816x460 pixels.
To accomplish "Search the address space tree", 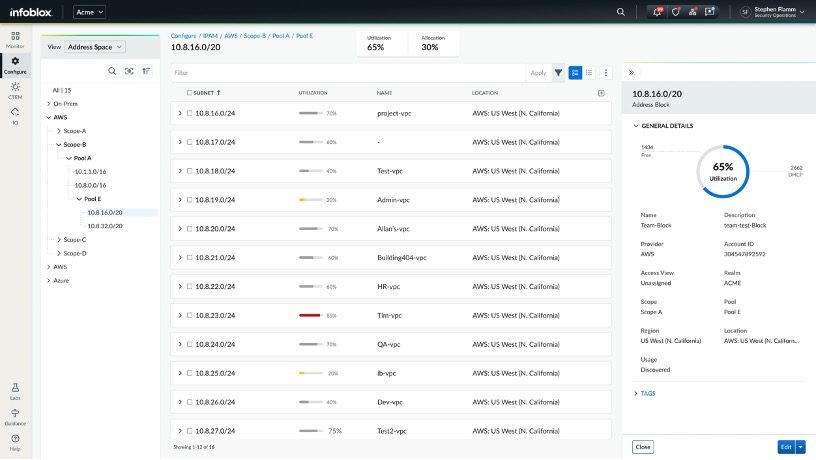I will (112, 71).
